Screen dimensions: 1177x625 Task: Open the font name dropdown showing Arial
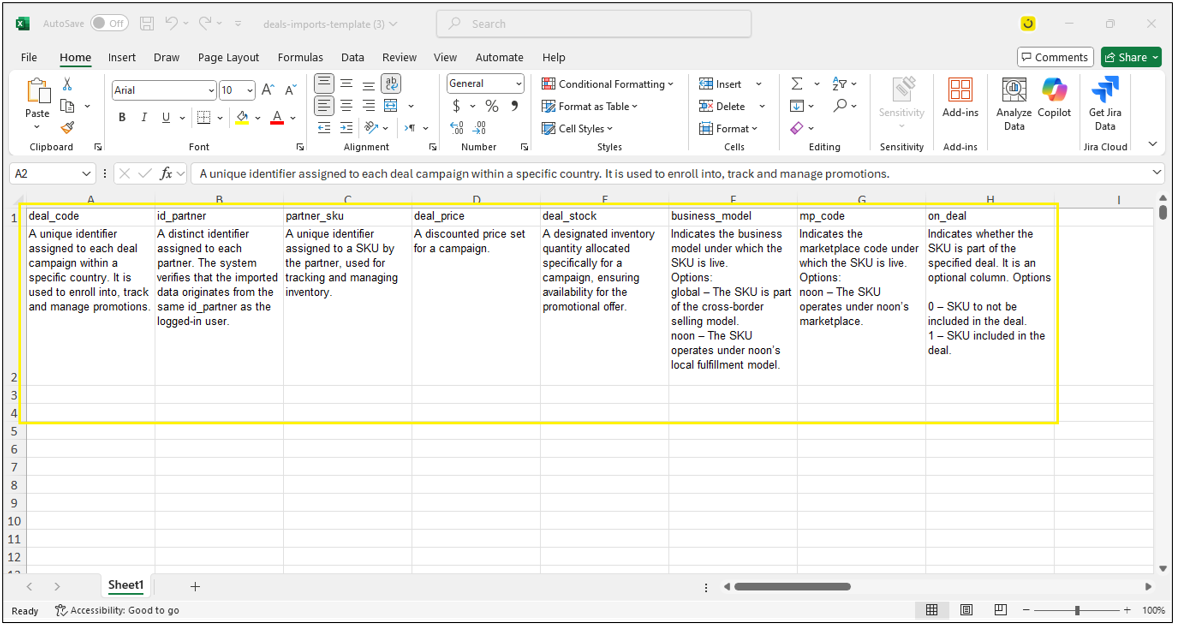point(164,90)
